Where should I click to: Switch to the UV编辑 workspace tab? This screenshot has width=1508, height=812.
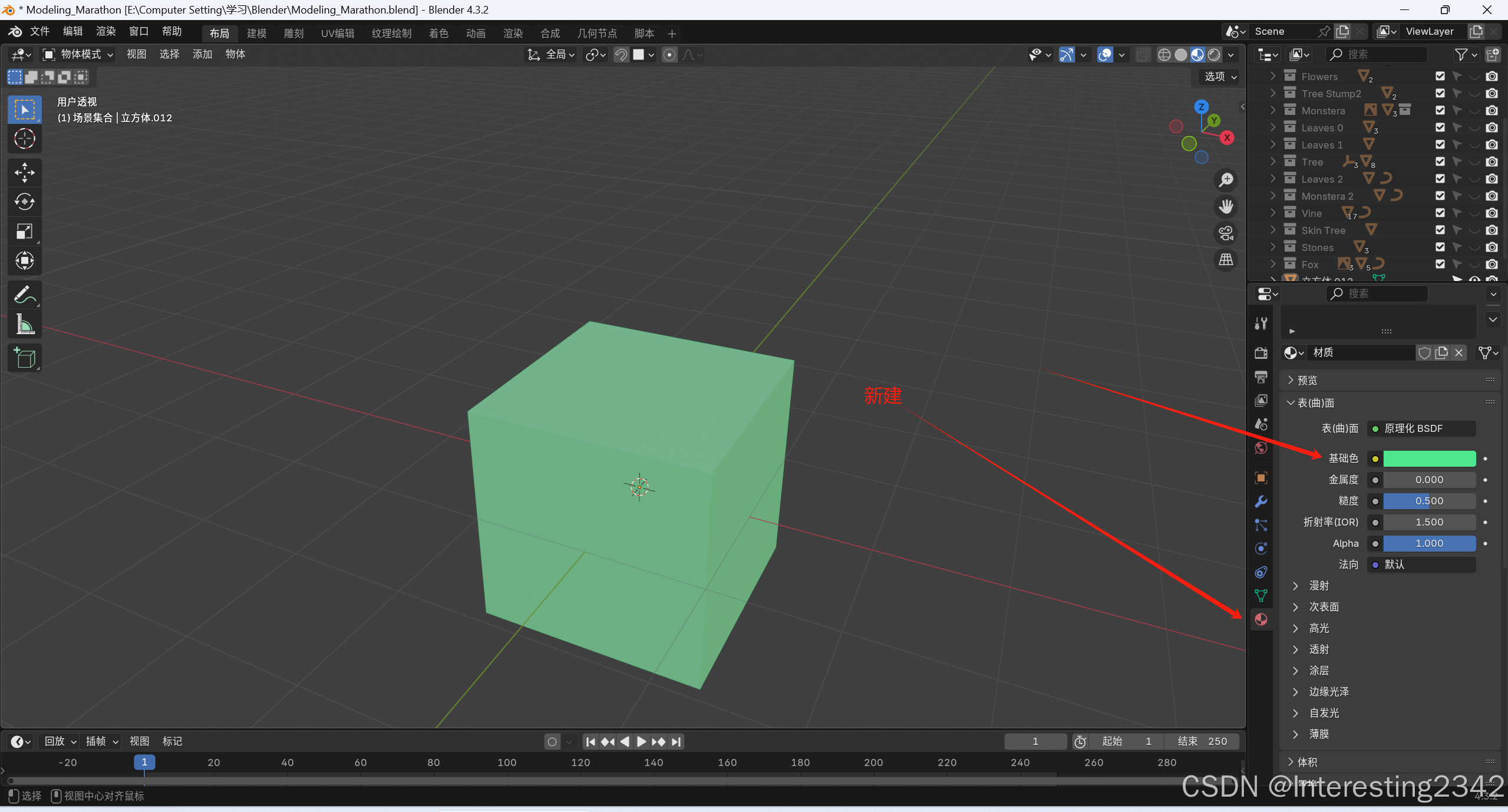(x=337, y=34)
